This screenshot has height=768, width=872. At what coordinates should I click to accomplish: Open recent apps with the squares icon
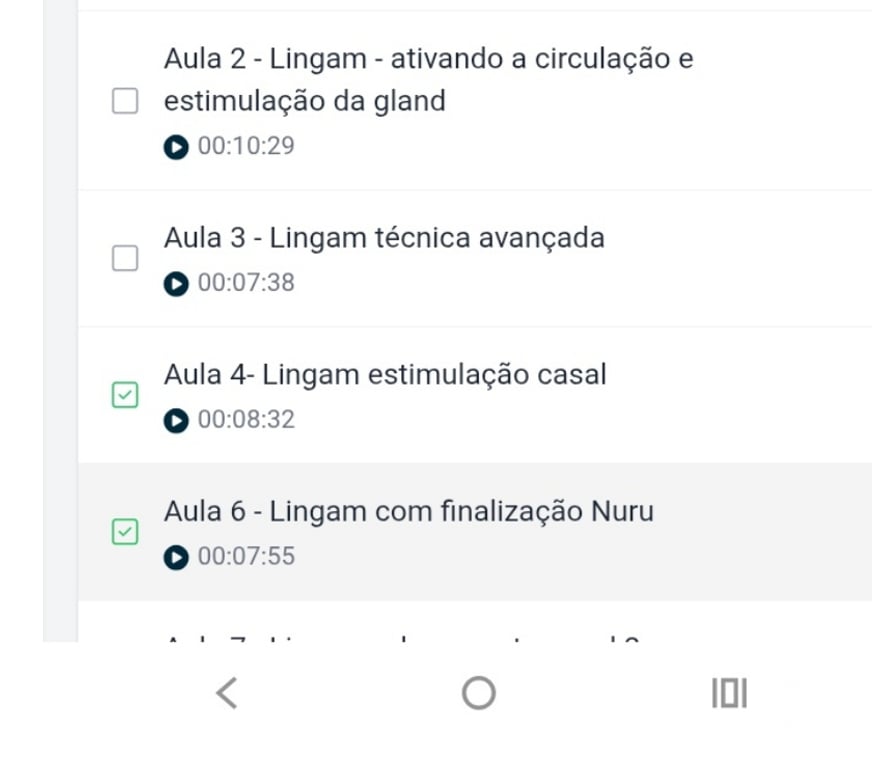[729, 692]
